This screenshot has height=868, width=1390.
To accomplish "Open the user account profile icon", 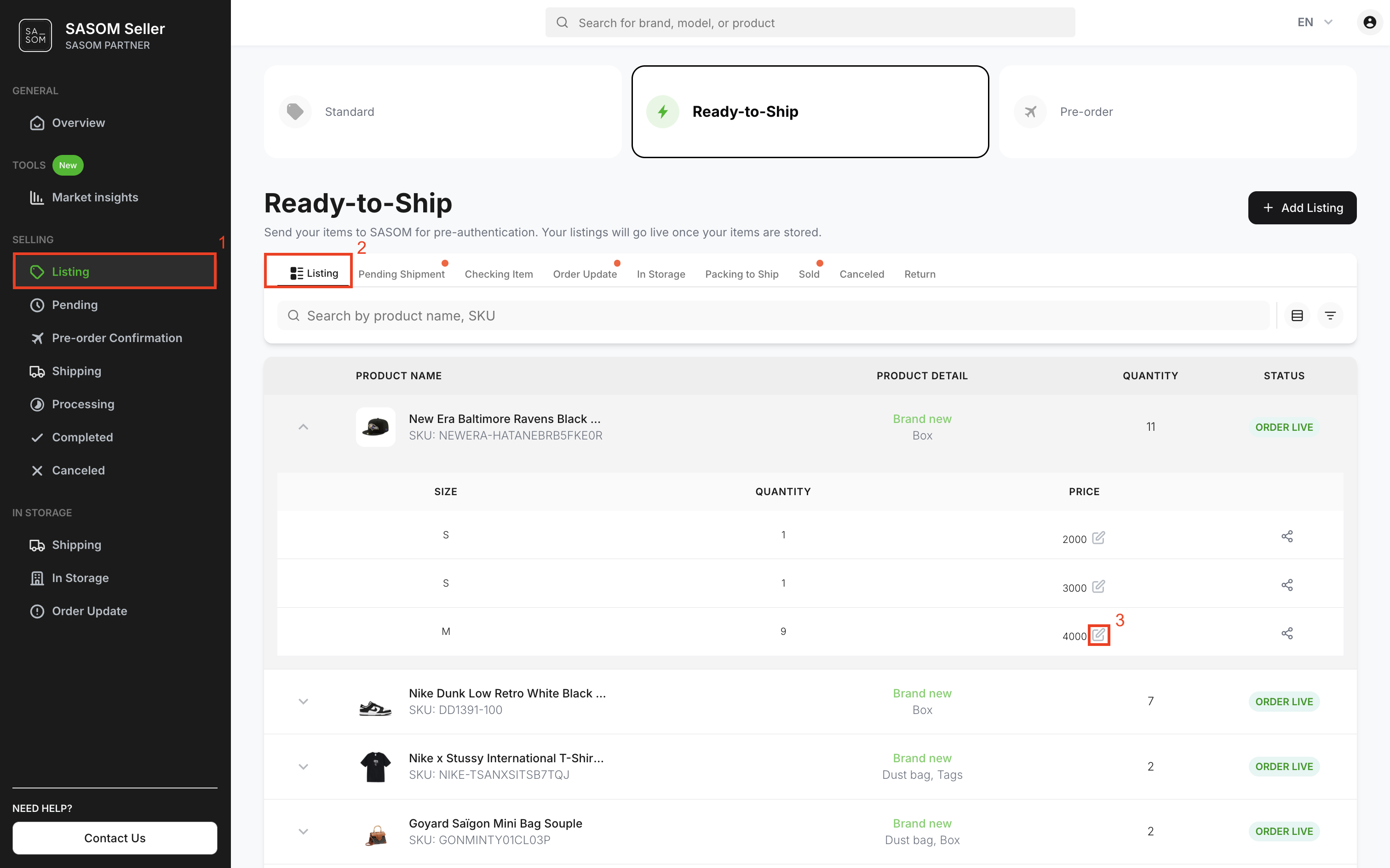I will tap(1369, 23).
